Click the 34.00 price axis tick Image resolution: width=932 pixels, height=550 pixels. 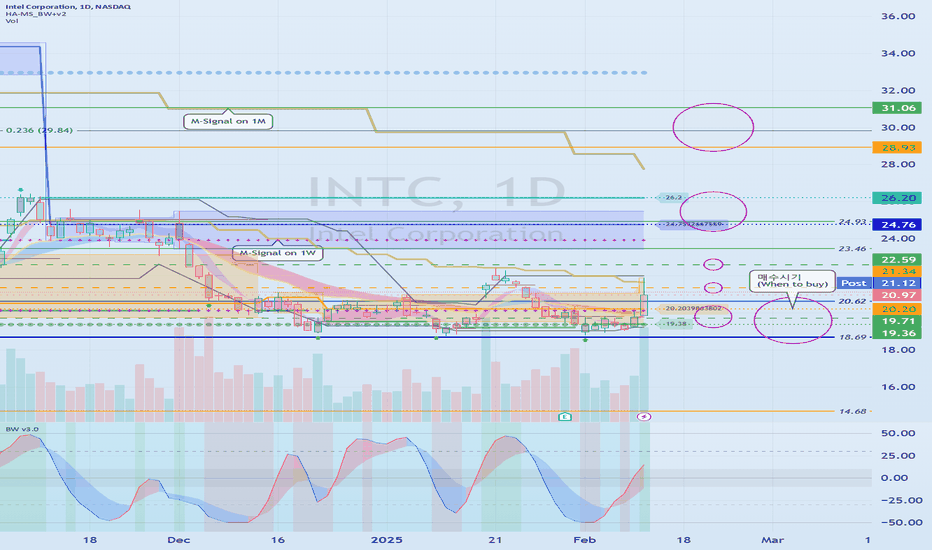[898, 54]
